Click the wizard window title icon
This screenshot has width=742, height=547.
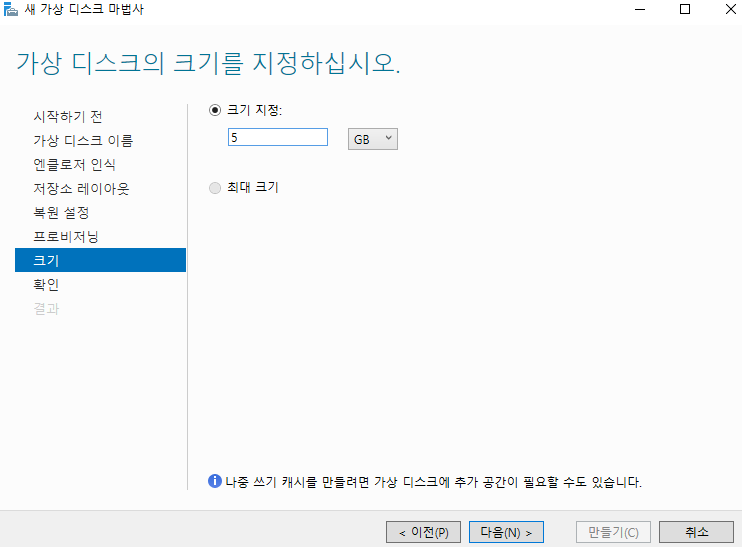(x=10, y=9)
